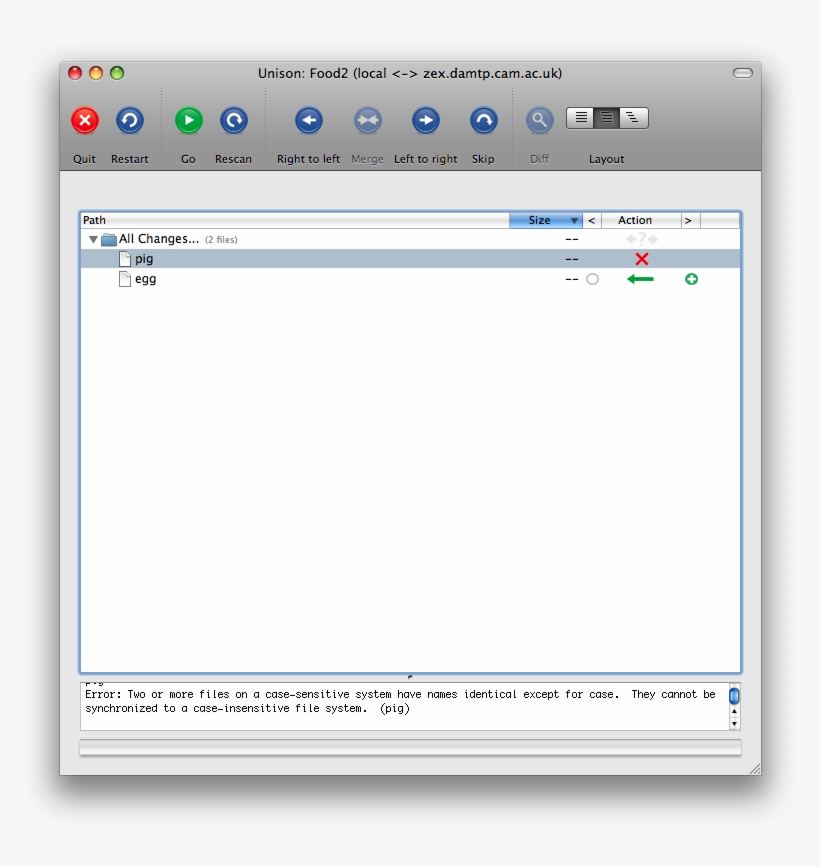The height and width of the screenshot is (866, 820).
Task: Click the egg file entry
Action: tap(145, 279)
